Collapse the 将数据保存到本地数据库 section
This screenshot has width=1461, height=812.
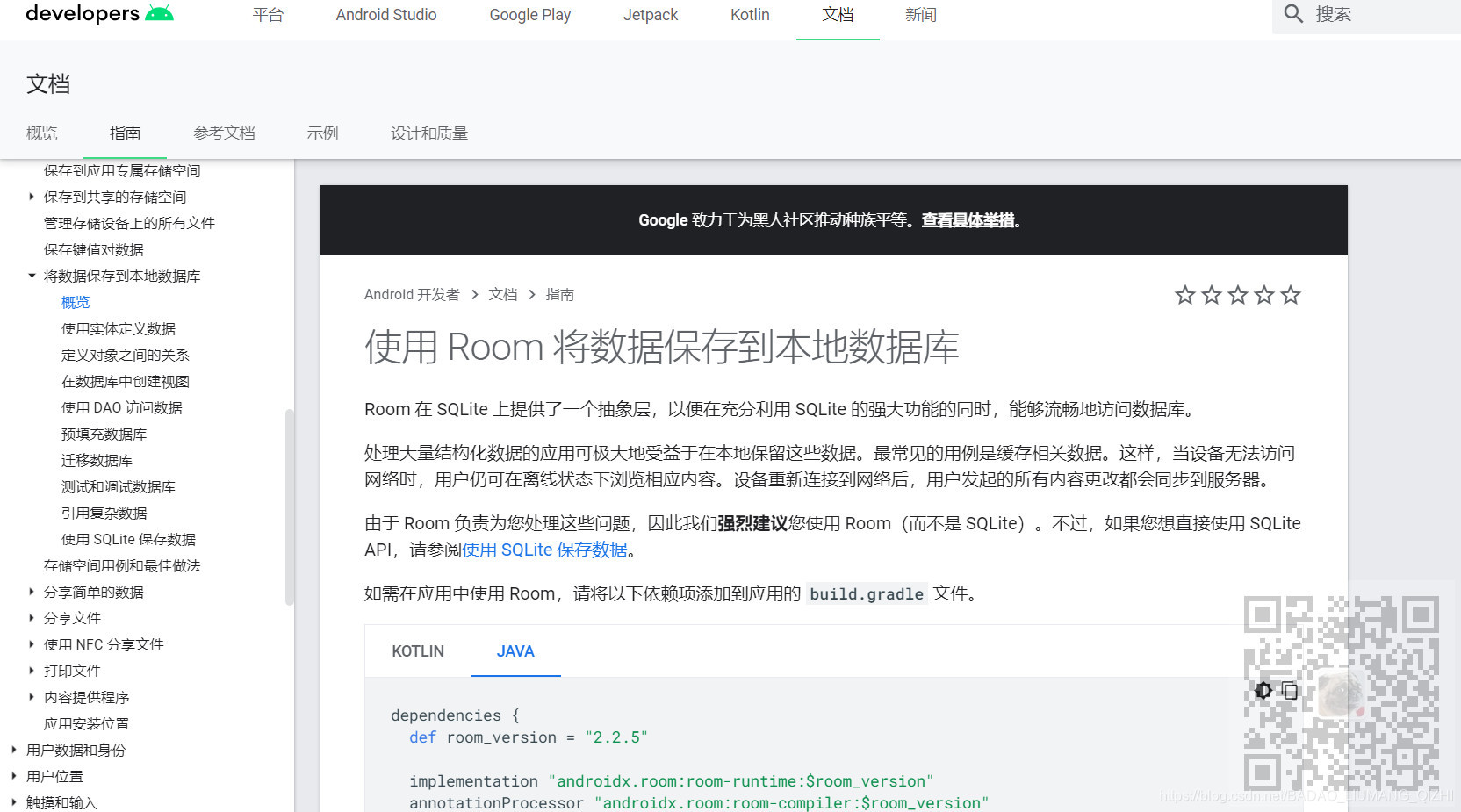(32, 276)
